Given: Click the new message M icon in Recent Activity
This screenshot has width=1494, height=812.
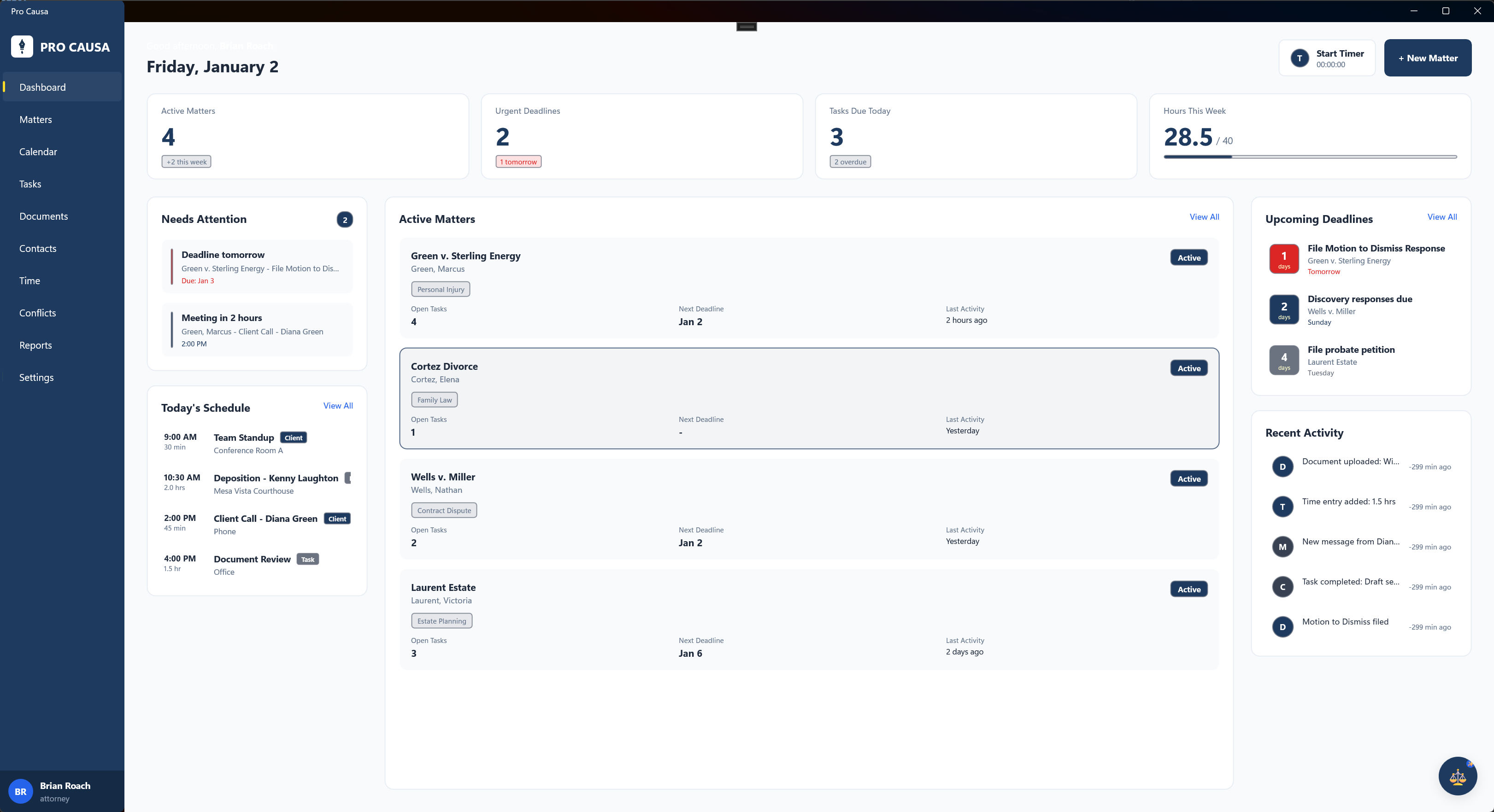Looking at the screenshot, I should [1283, 547].
